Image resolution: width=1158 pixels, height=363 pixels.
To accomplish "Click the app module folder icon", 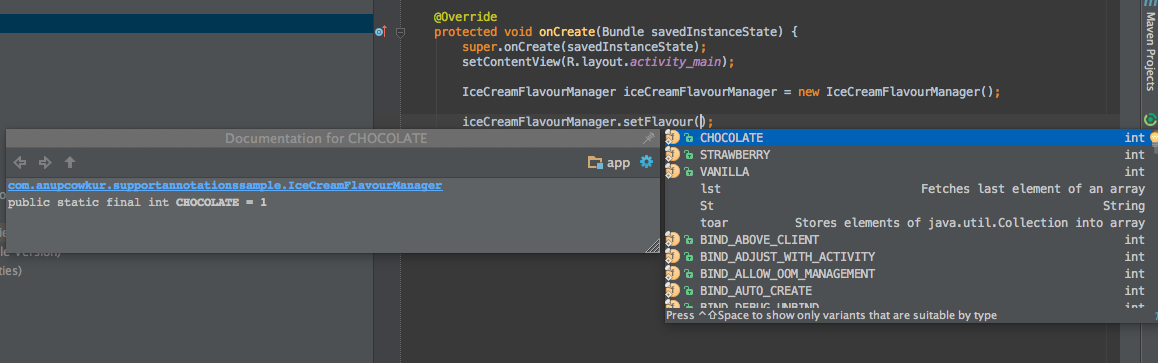I will click(595, 162).
